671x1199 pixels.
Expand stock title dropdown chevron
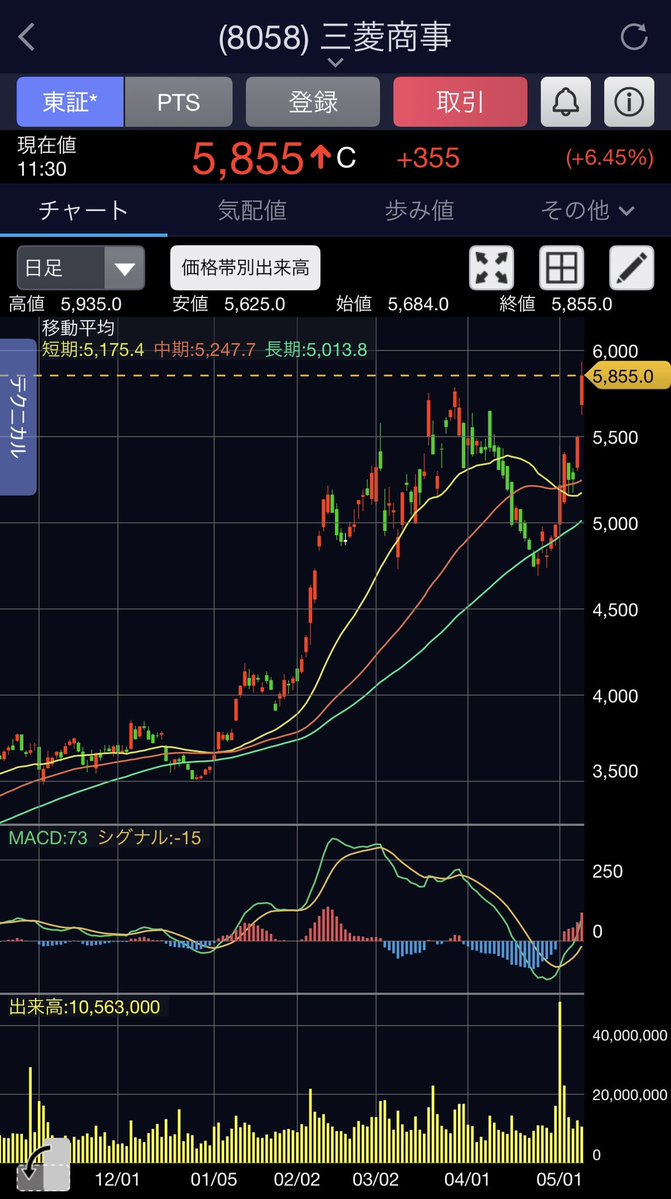pos(335,63)
